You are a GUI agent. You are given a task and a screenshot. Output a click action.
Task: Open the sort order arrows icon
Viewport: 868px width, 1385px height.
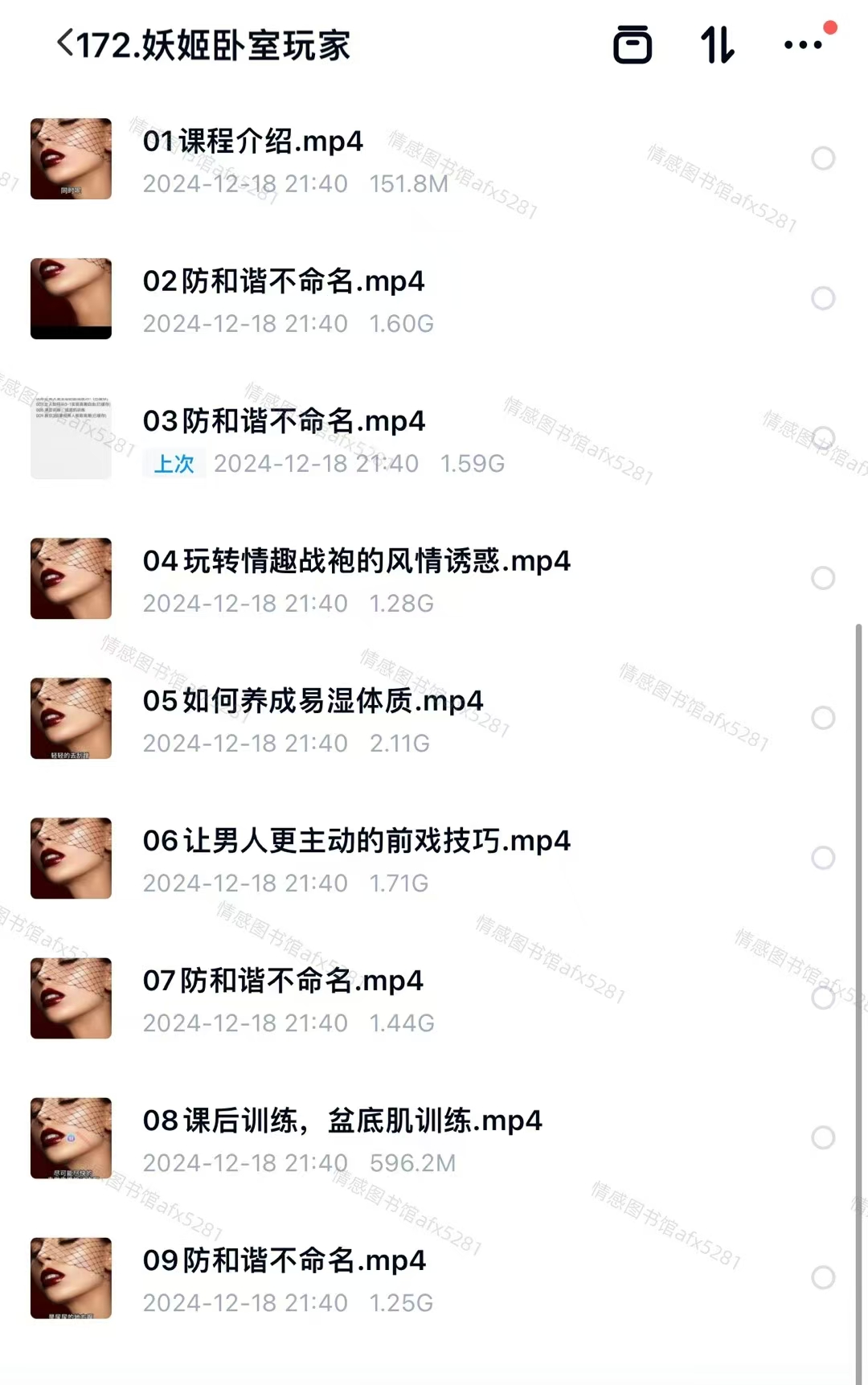(x=717, y=44)
